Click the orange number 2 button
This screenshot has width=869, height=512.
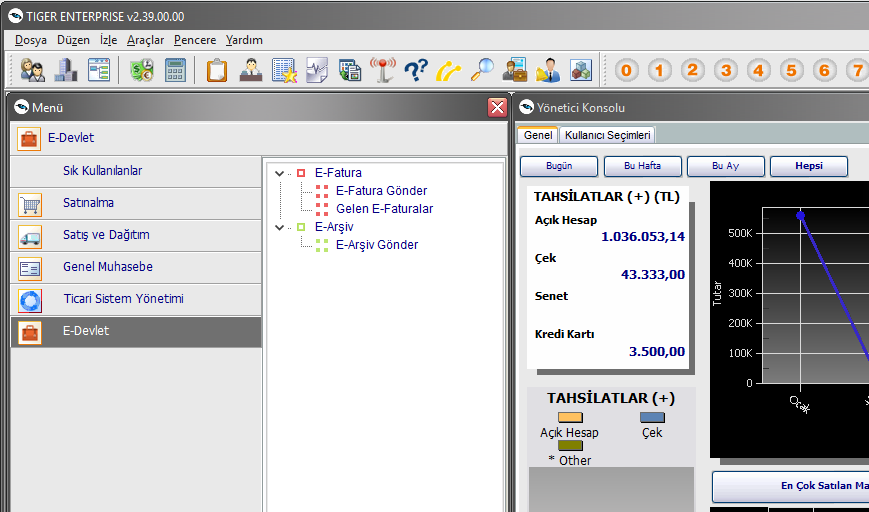(x=692, y=70)
